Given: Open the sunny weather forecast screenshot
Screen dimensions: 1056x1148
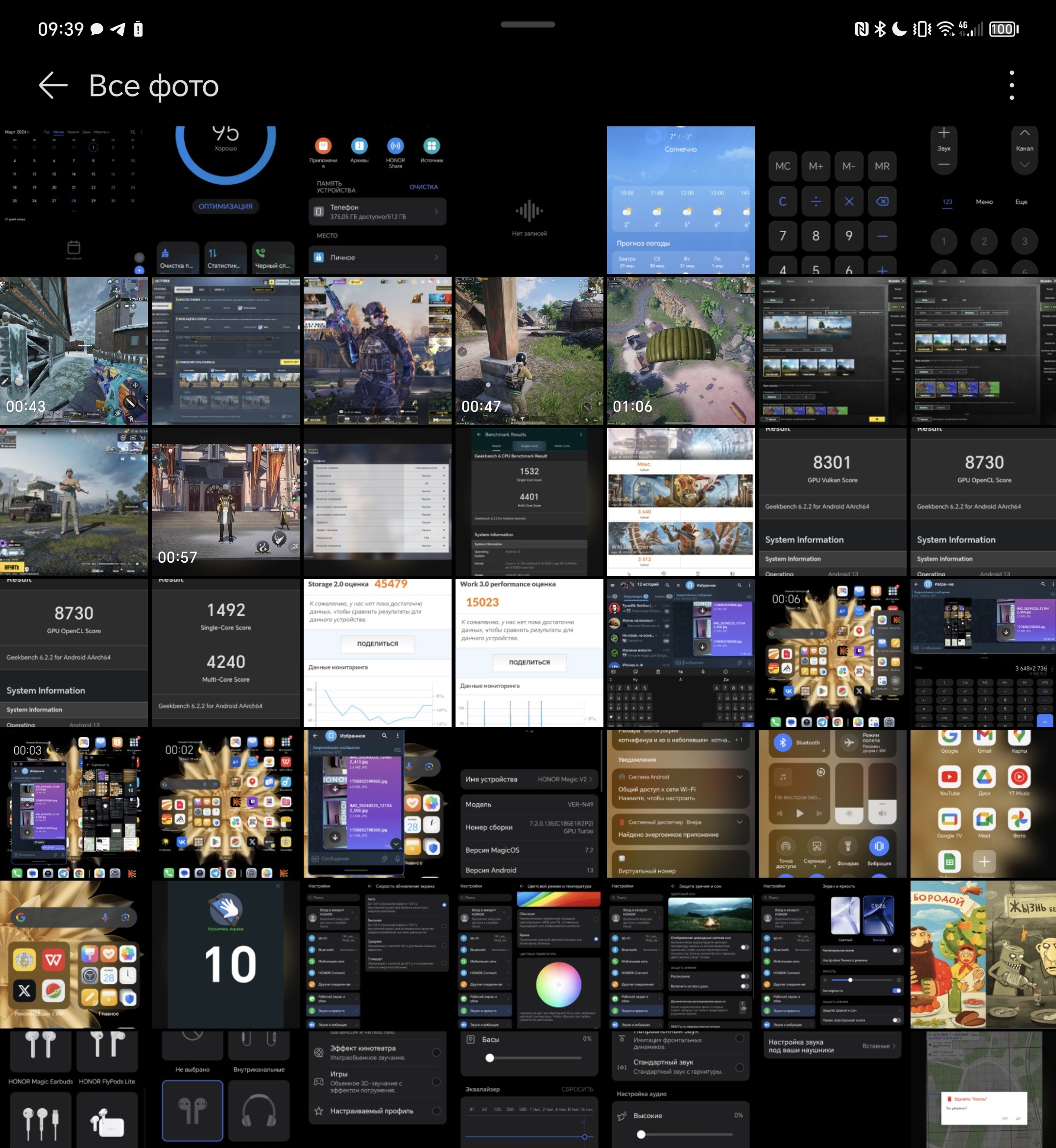Looking at the screenshot, I should [x=681, y=200].
